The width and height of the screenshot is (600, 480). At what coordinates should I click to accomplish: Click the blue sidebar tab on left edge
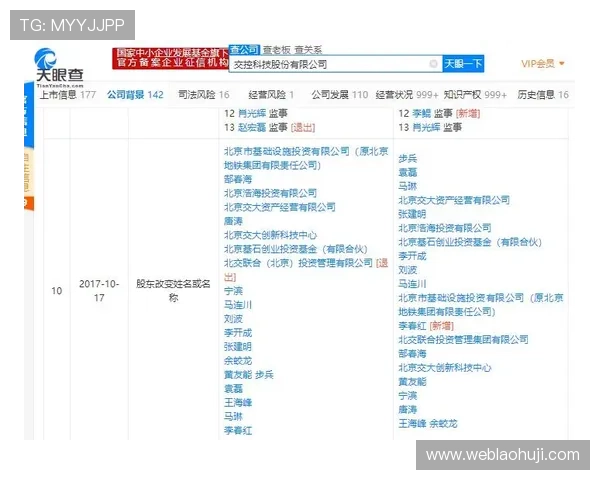[x=29, y=115]
